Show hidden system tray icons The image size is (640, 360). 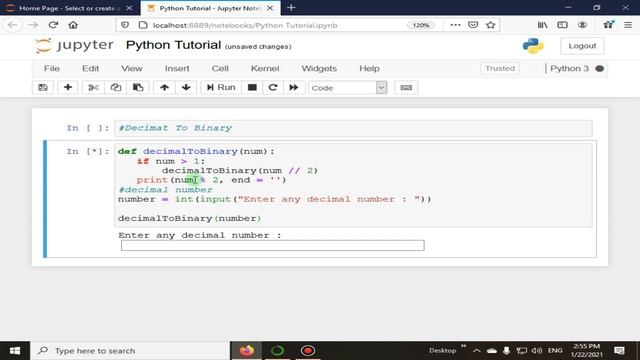[476, 351]
